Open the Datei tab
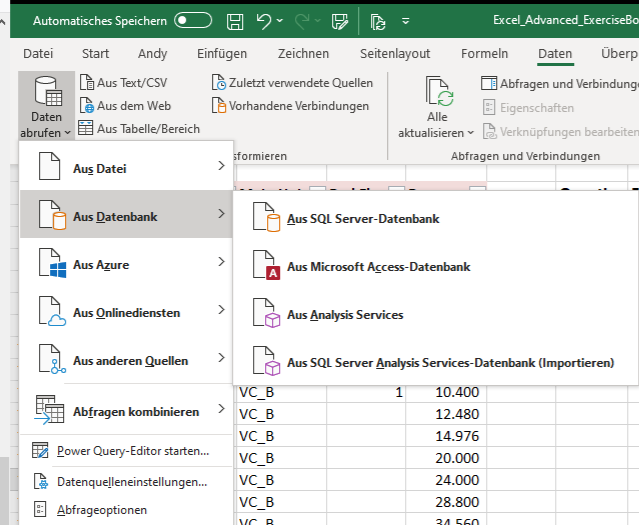This screenshot has height=525, width=639. point(38,53)
